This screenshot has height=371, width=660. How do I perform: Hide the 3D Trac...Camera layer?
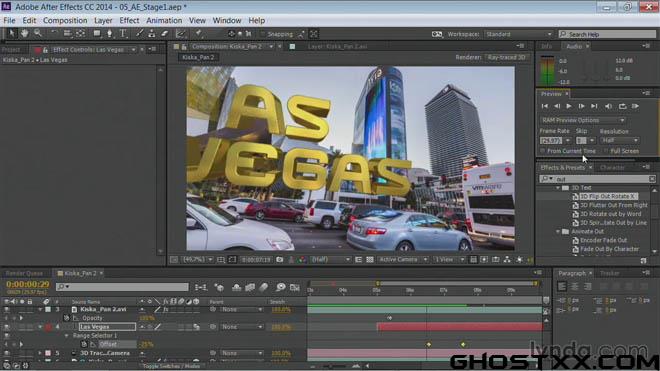click(x=6, y=353)
